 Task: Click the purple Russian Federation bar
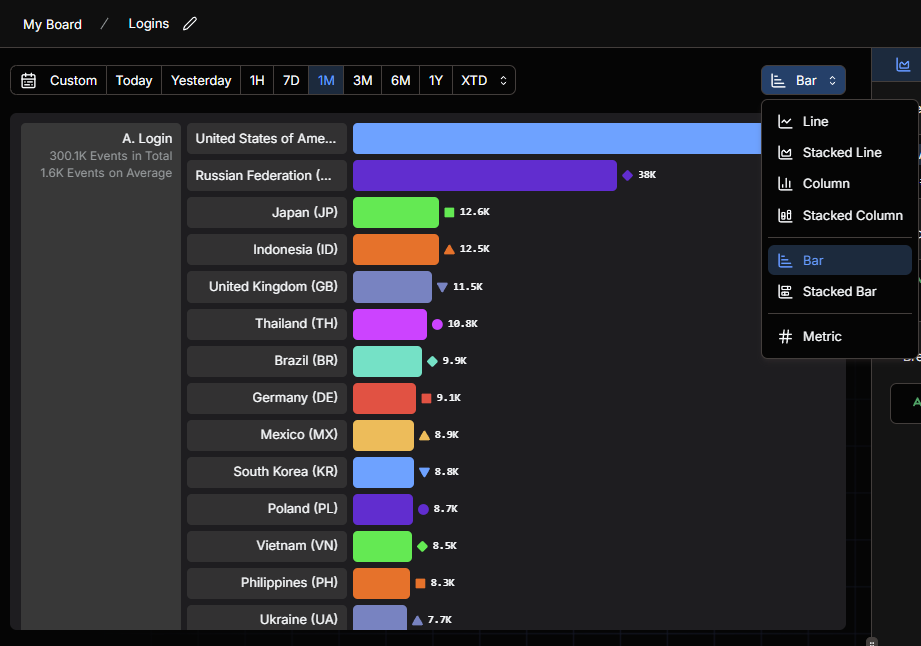coord(485,176)
